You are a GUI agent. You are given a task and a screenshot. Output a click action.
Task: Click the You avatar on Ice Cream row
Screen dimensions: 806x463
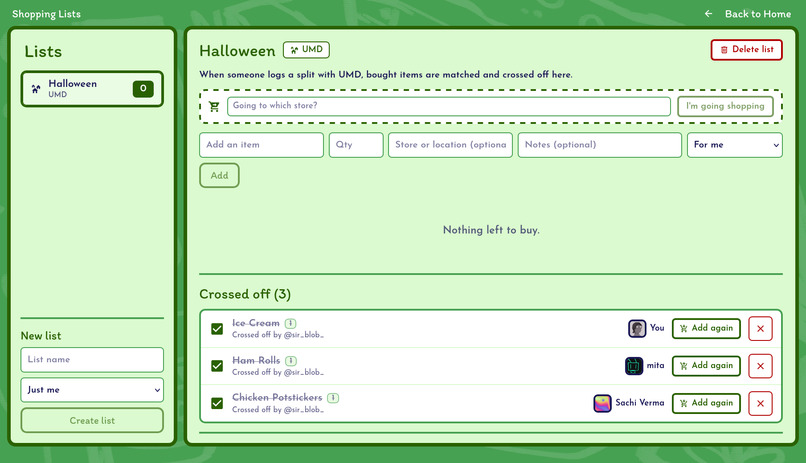[x=637, y=328]
